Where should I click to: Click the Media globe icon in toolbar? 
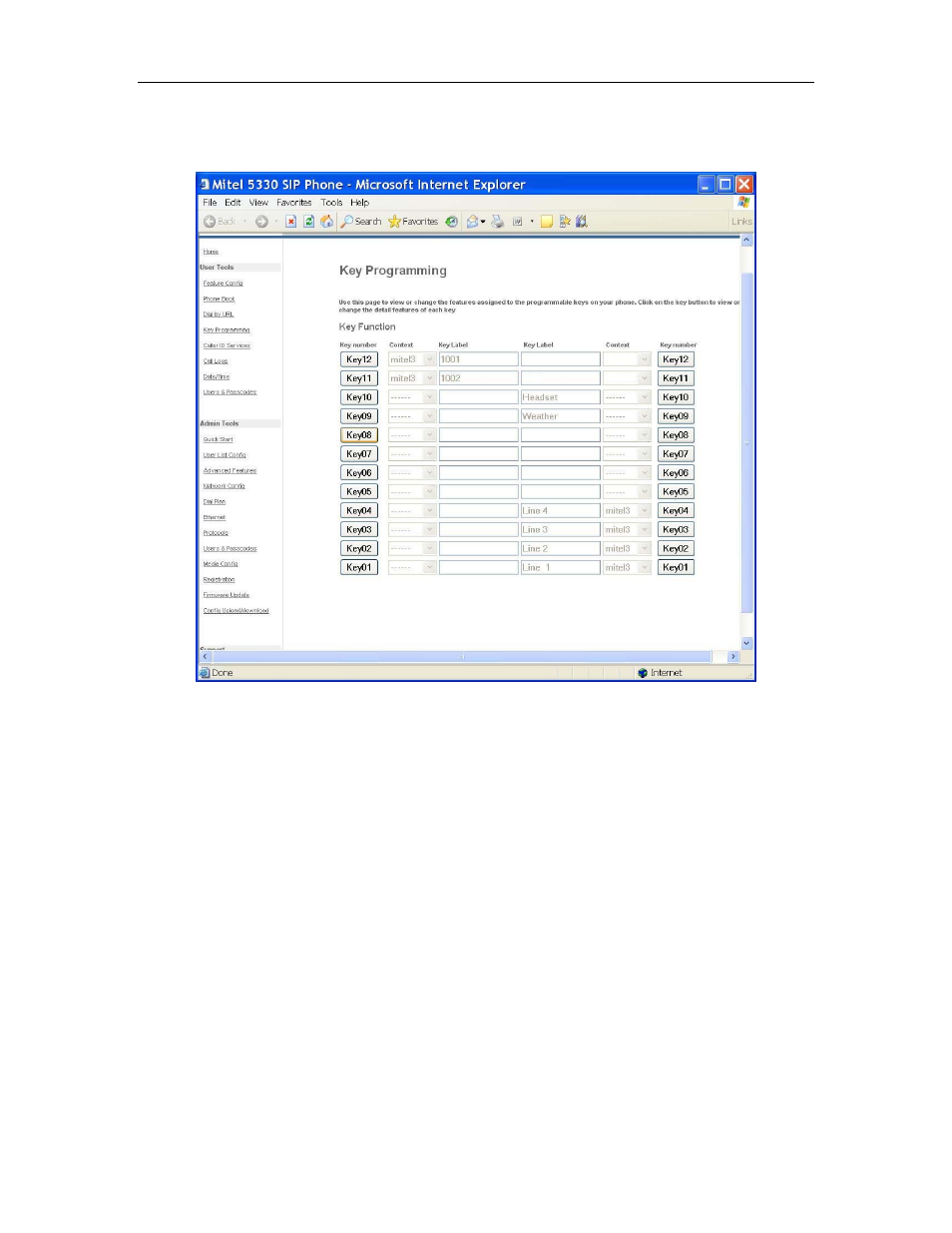point(452,222)
